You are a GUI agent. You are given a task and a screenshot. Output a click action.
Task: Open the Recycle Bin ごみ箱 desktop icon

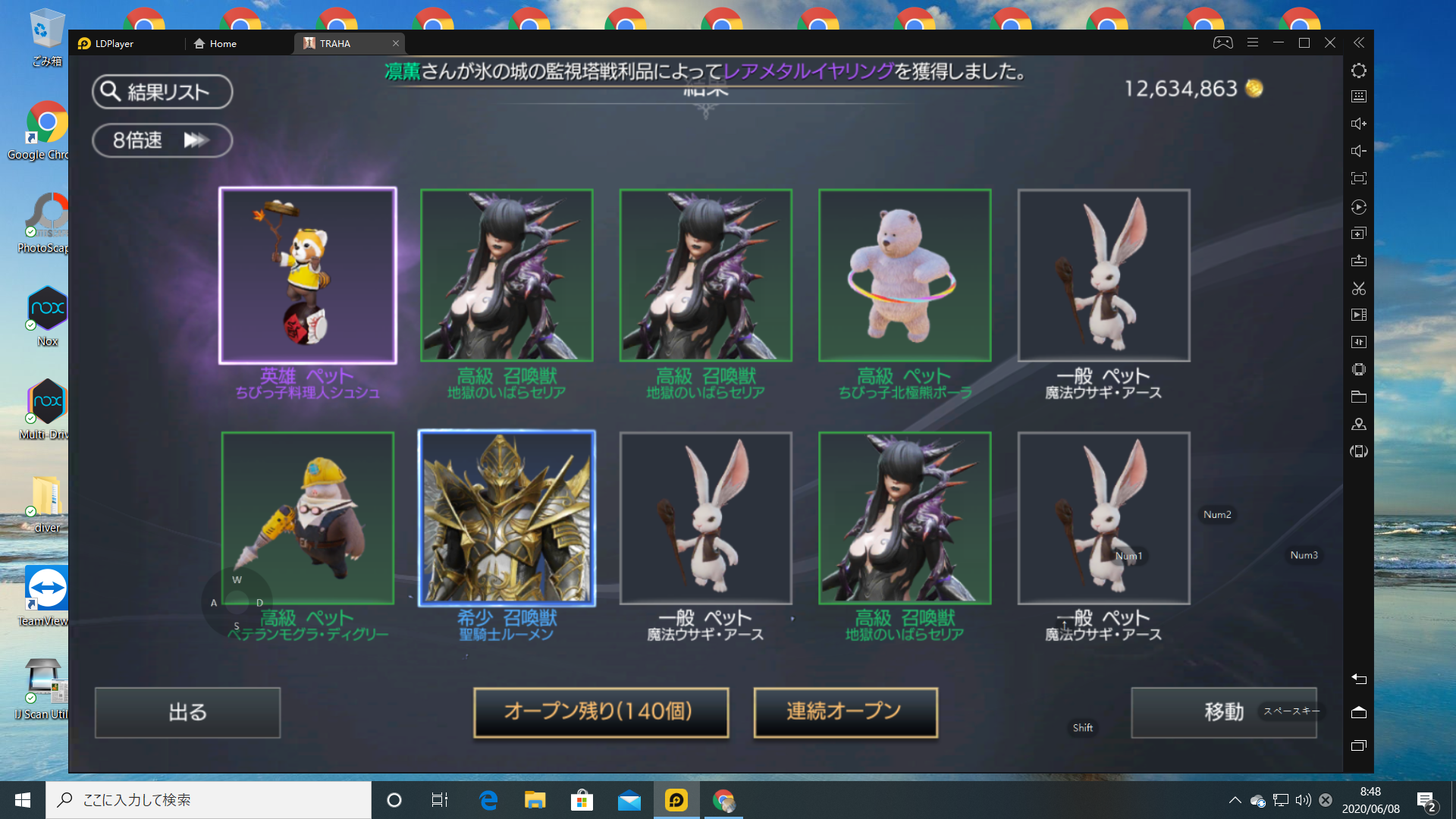tap(47, 38)
